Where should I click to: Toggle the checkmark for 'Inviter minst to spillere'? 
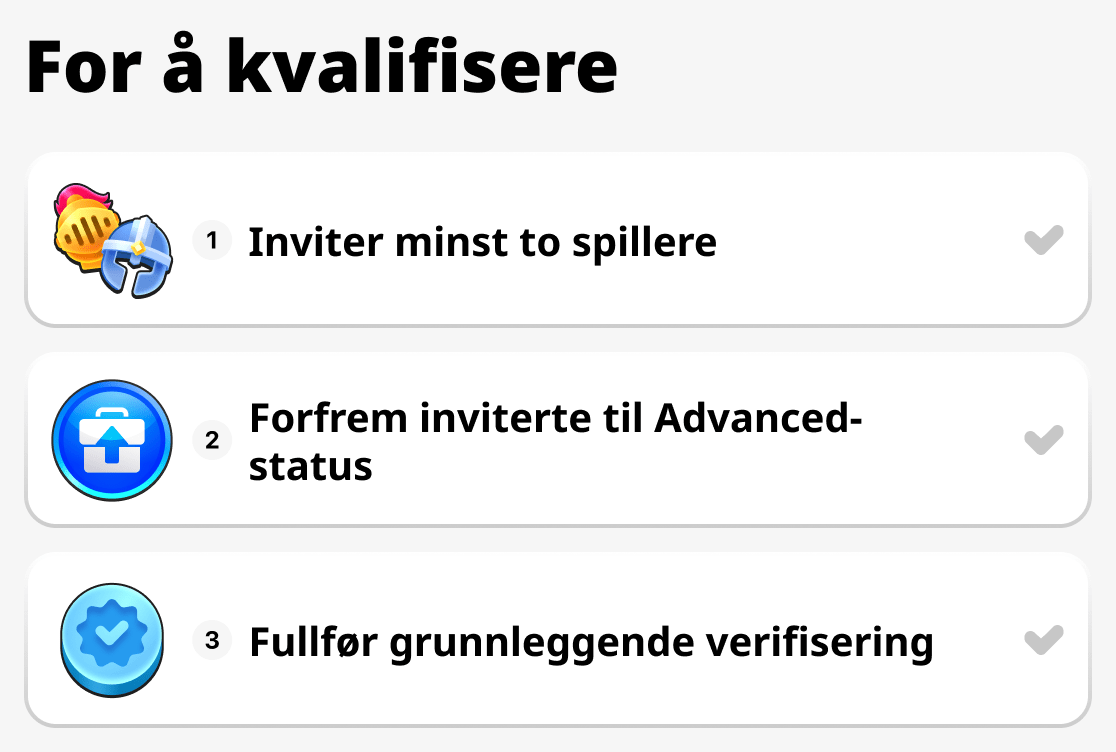coord(1046,240)
